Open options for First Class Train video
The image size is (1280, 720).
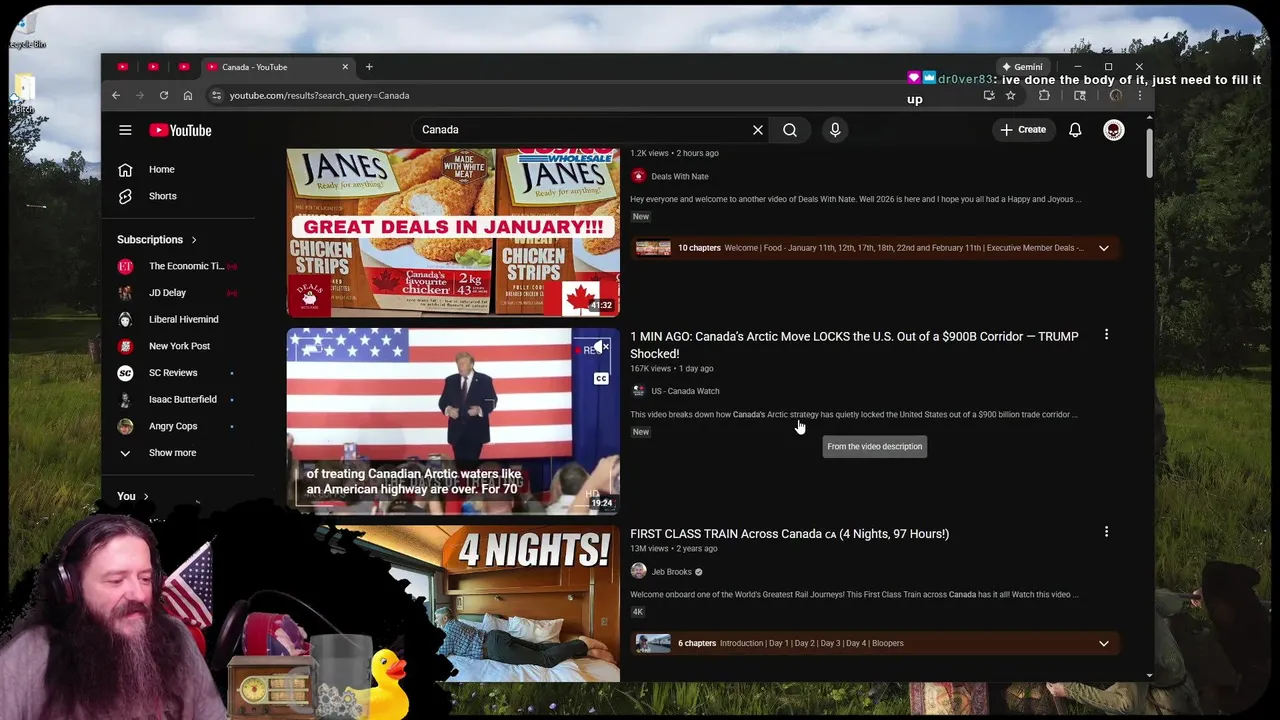coord(1106,532)
